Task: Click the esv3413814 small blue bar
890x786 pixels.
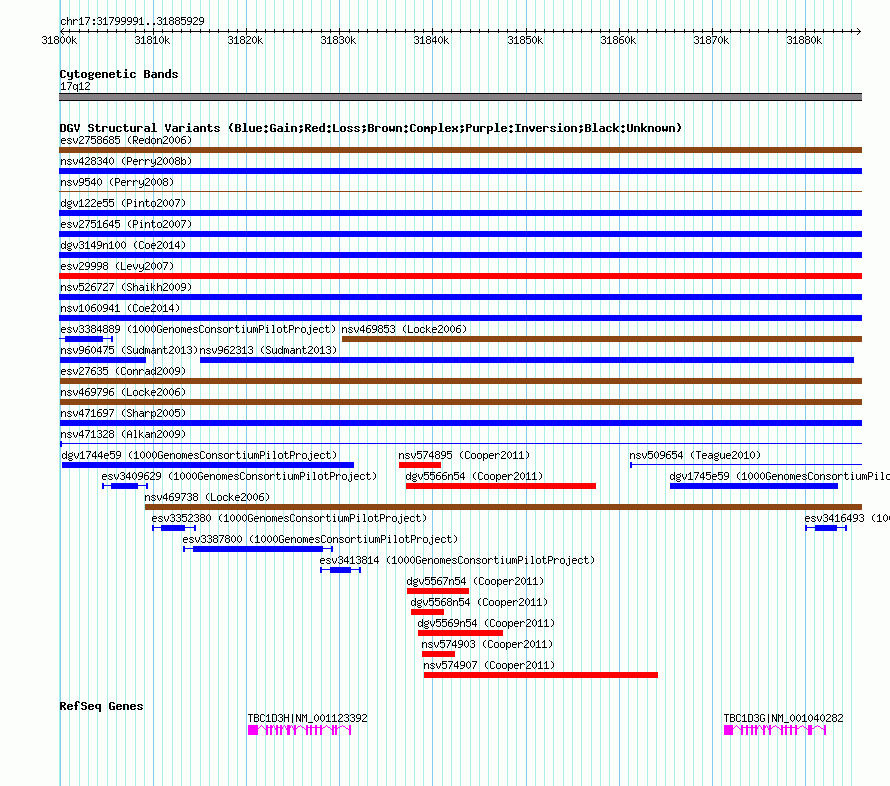Action: 341,570
